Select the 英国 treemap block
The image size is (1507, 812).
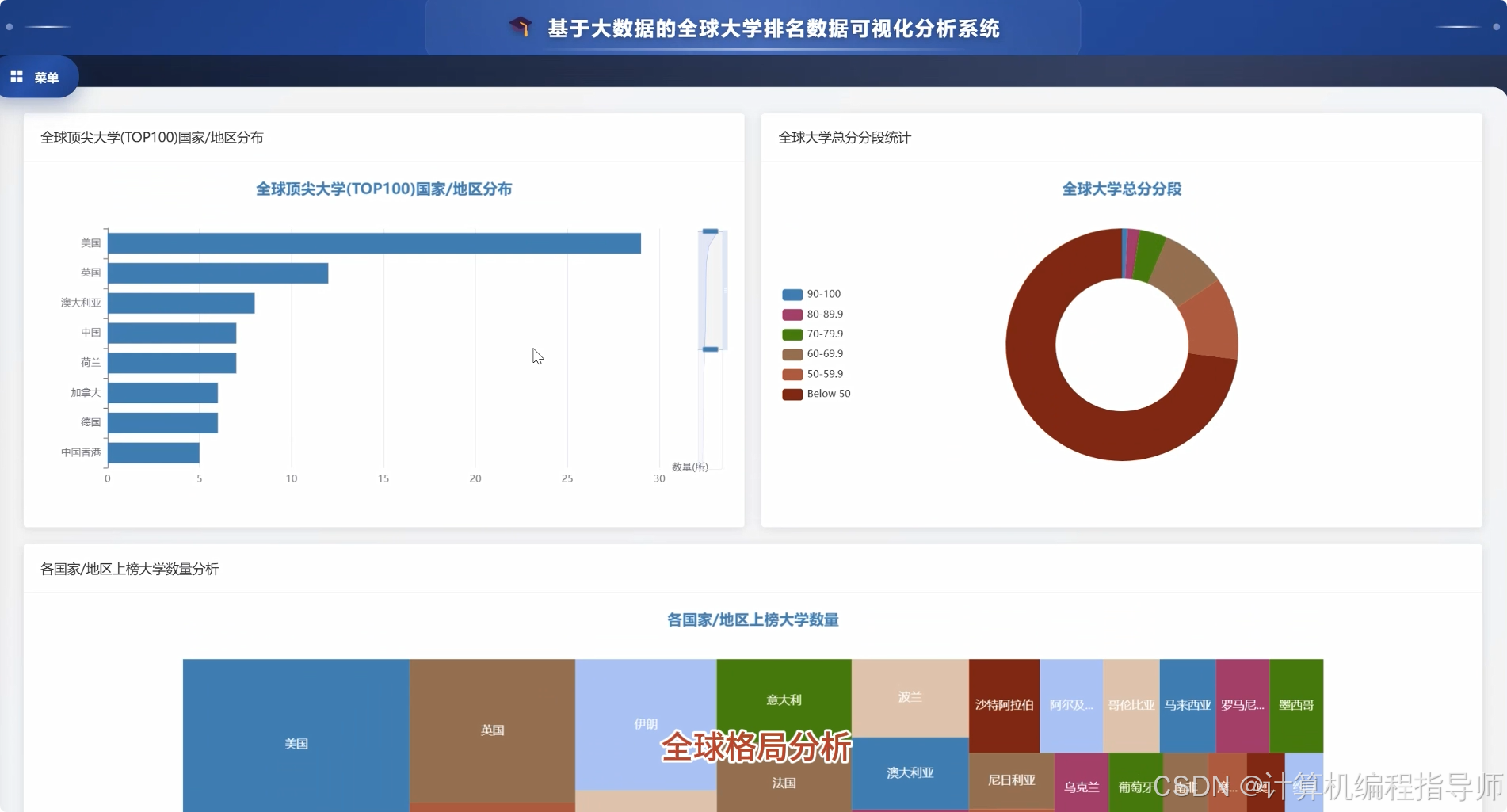point(491,729)
